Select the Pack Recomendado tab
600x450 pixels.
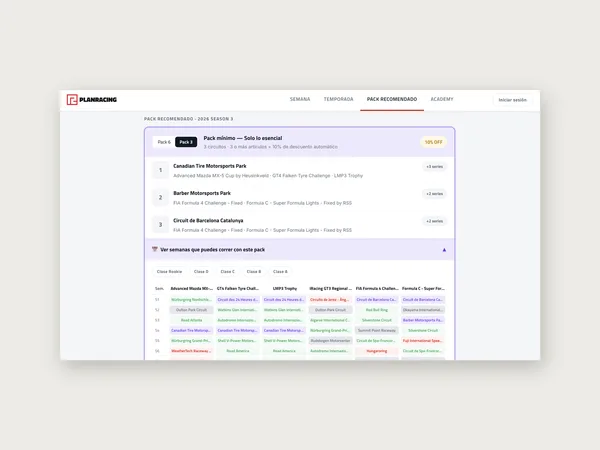coord(392,99)
